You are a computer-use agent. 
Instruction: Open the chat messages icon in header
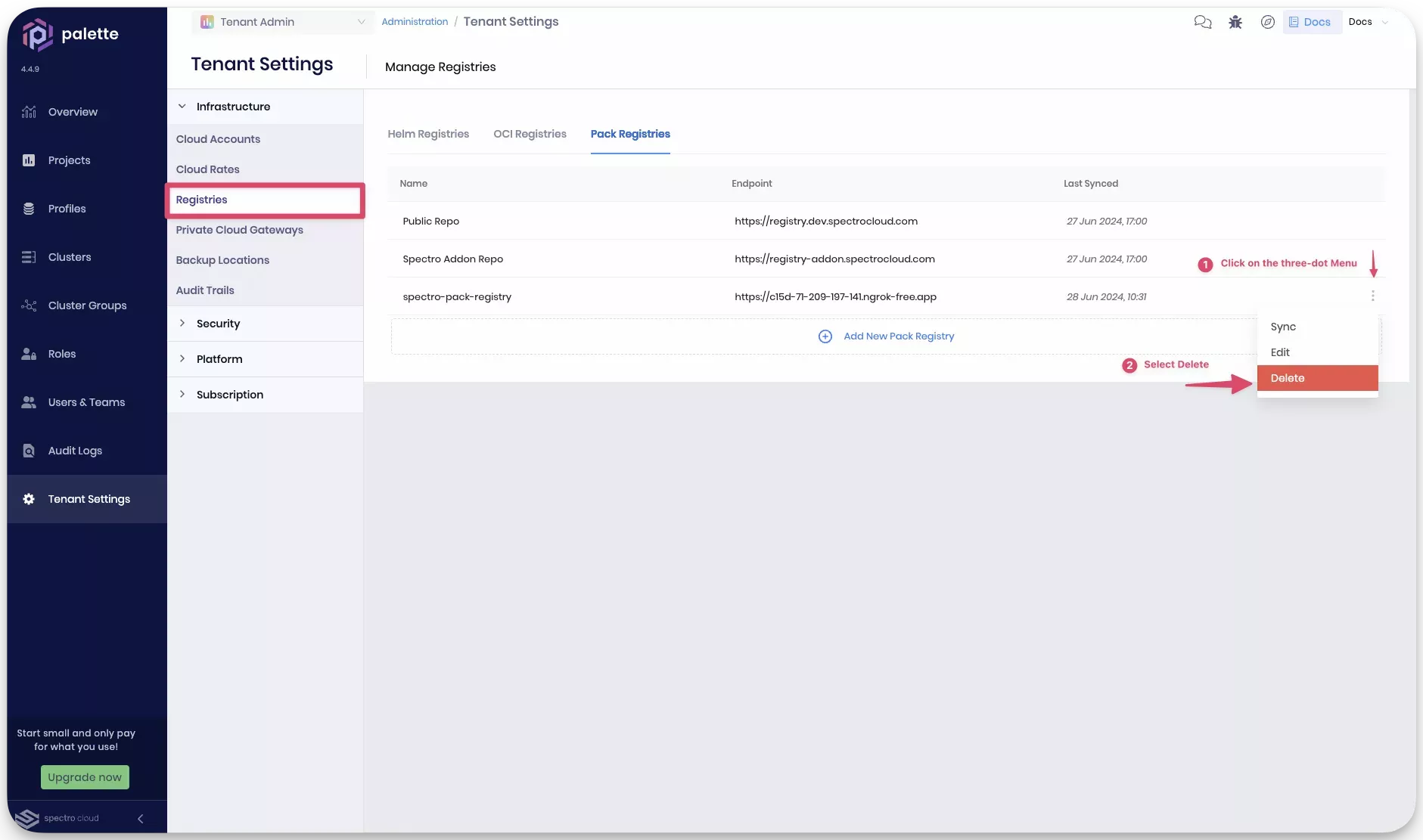pyautogui.click(x=1202, y=22)
